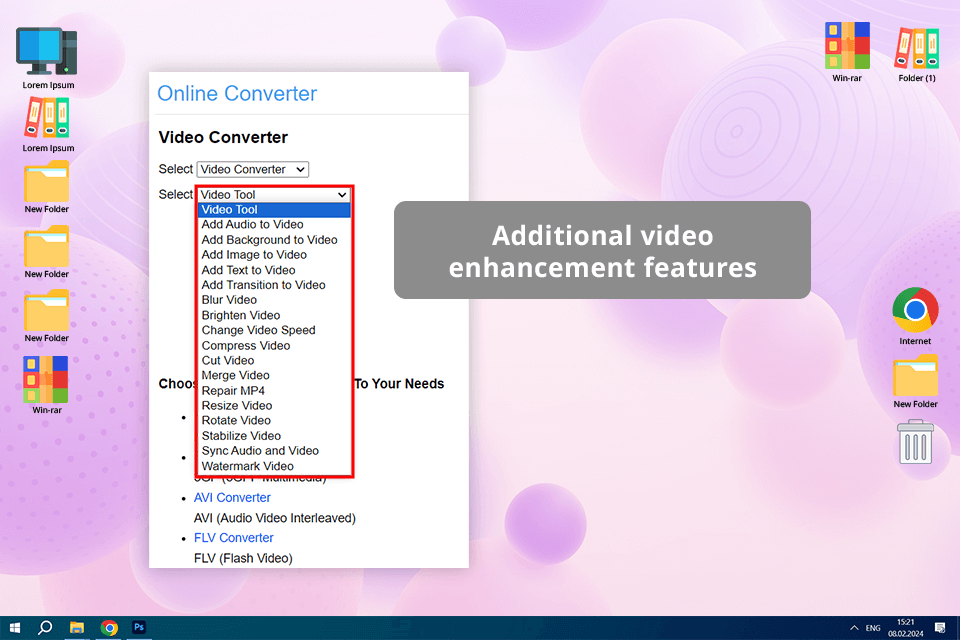Select Blur Video option
960x640 pixels.
[x=274, y=300]
